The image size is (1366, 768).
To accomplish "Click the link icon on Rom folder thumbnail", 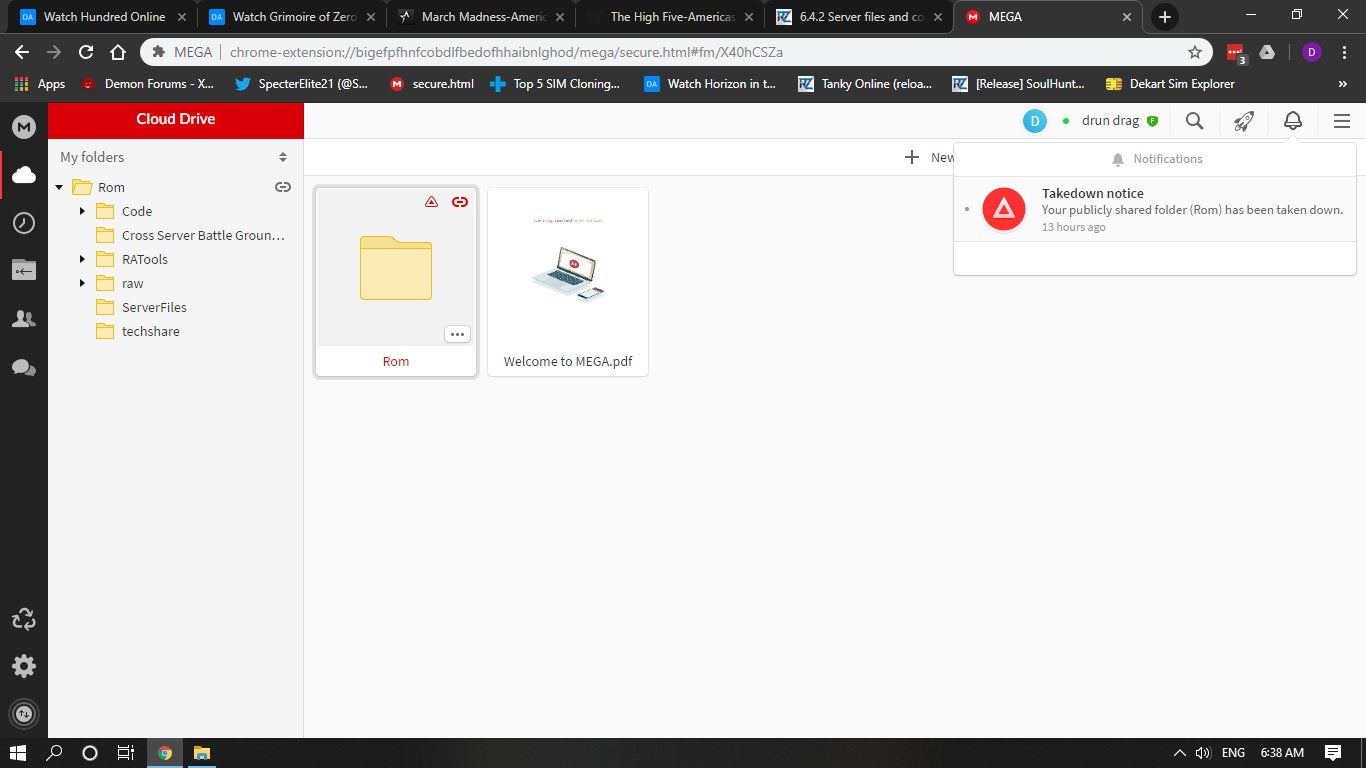I will (460, 202).
